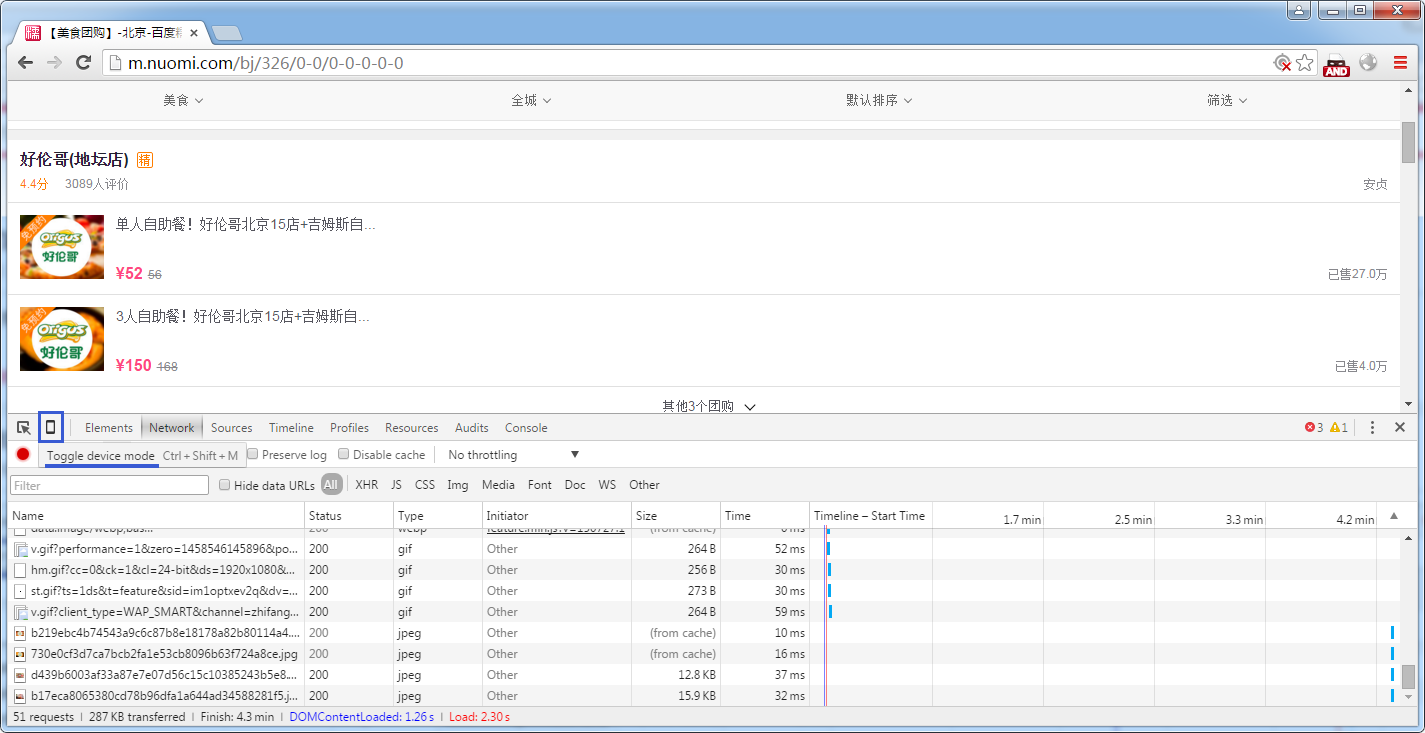The width and height of the screenshot is (1425, 733).
Task: Click the red errors count indicator
Action: pyautogui.click(x=1314, y=427)
